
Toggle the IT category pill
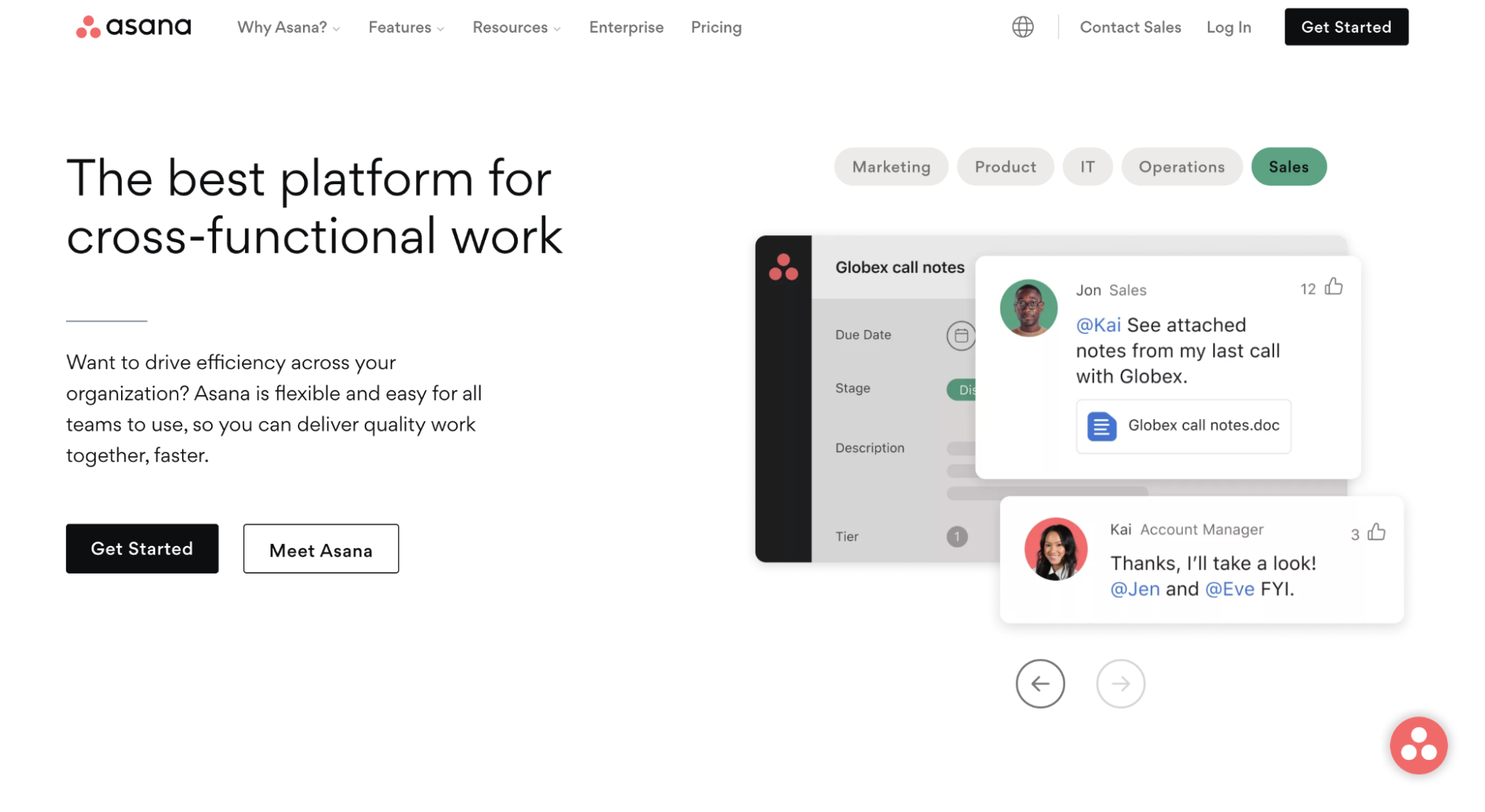1087,166
